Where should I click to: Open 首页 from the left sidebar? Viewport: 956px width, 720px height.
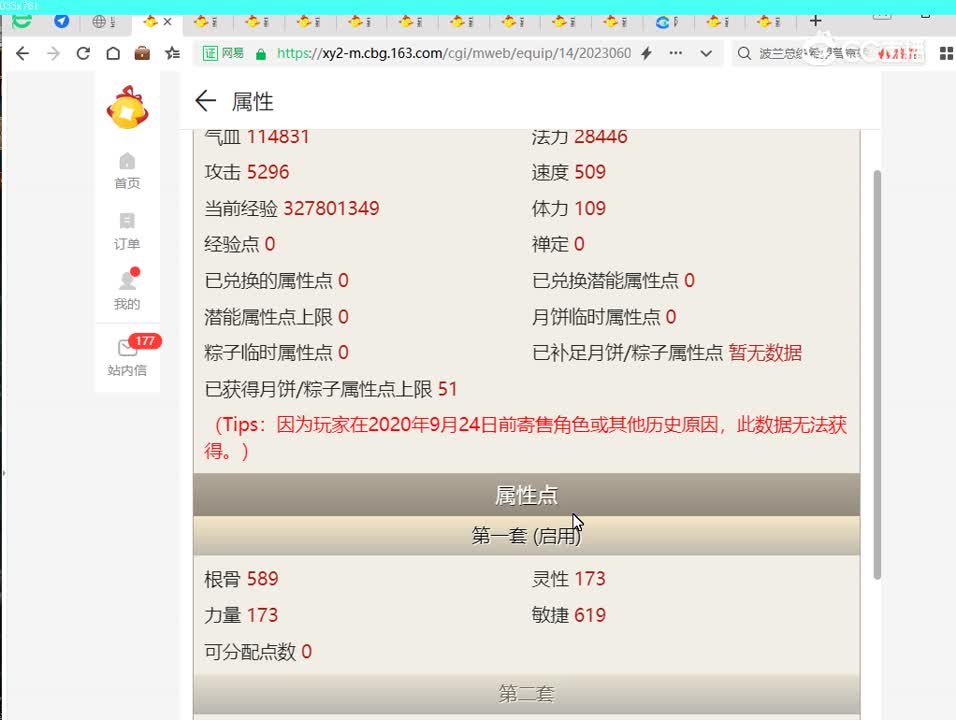pyautogui.click(x=127, y=171)
